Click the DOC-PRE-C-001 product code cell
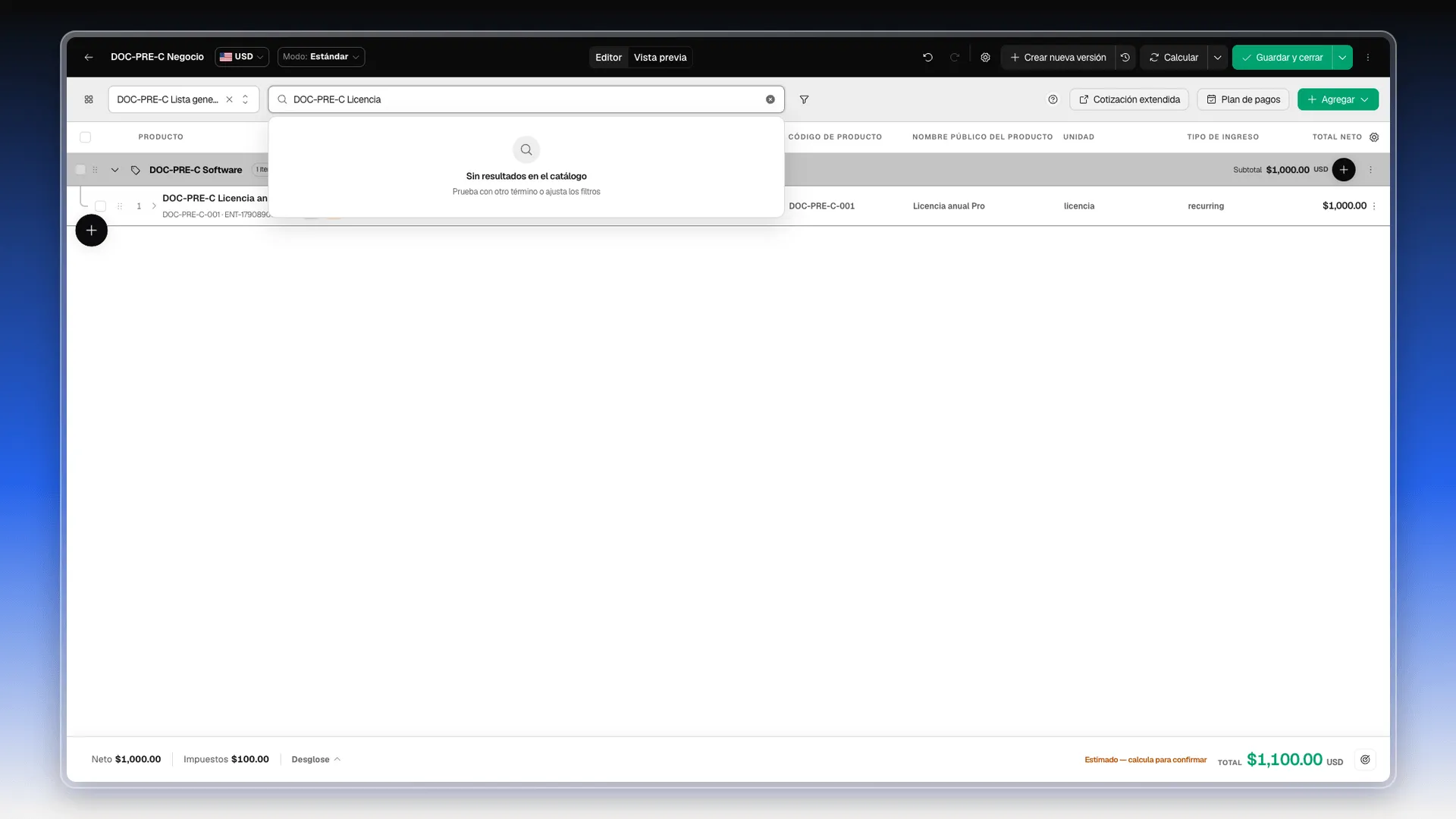Viewport: 1456px width, 819px height. click(821, 206)
